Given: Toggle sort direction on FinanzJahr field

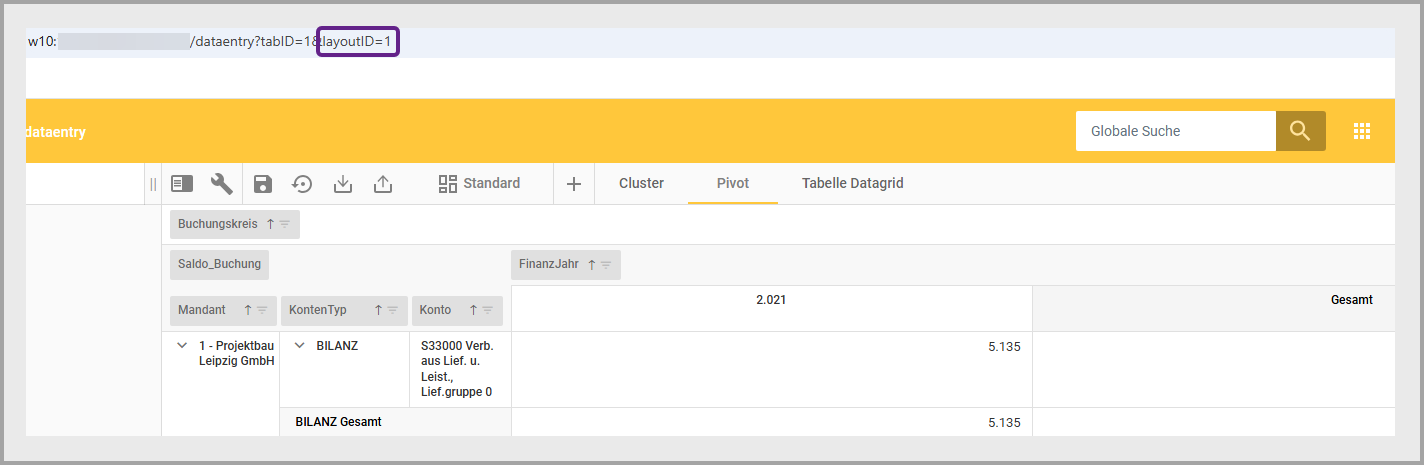Looking at the screenshot, I should pyautogui.click(x=591, y=265).
